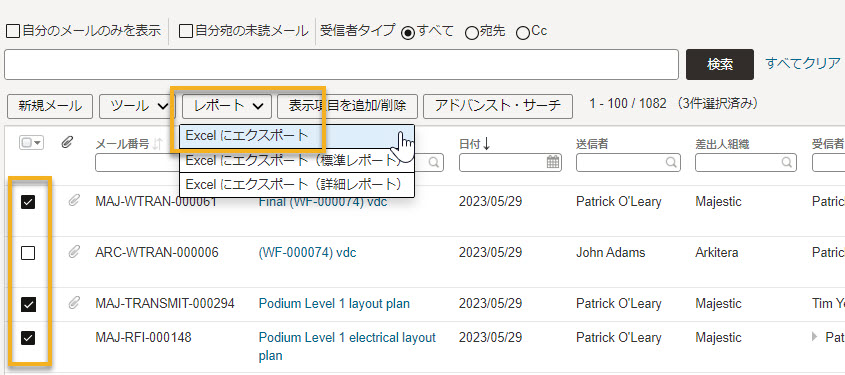845x375 pixels.
Task: Open the select-all checkbox dropdown arrow
Action: pos(38,143)
